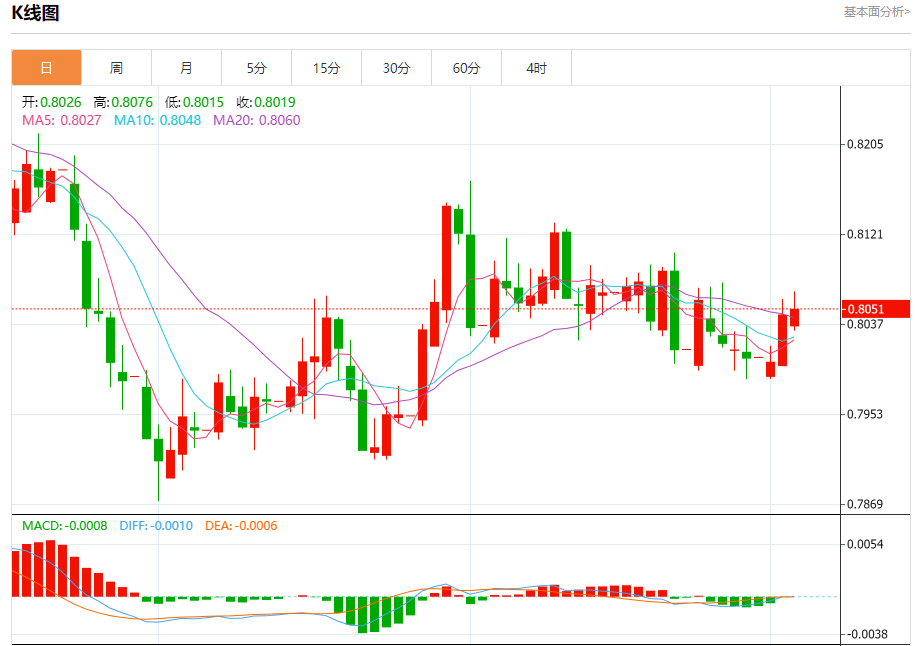Click the 收:0.8019 close value
The height and width of the screenshot is (646, 919).
coord(266,102)
